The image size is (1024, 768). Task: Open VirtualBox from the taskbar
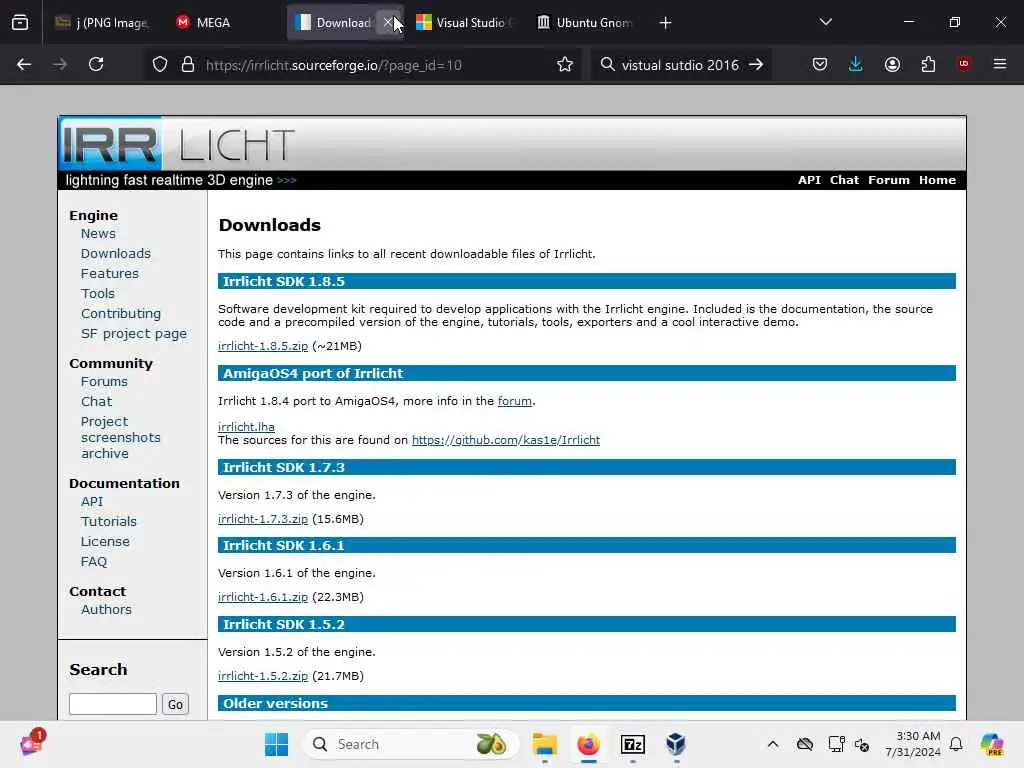(676, 744)
